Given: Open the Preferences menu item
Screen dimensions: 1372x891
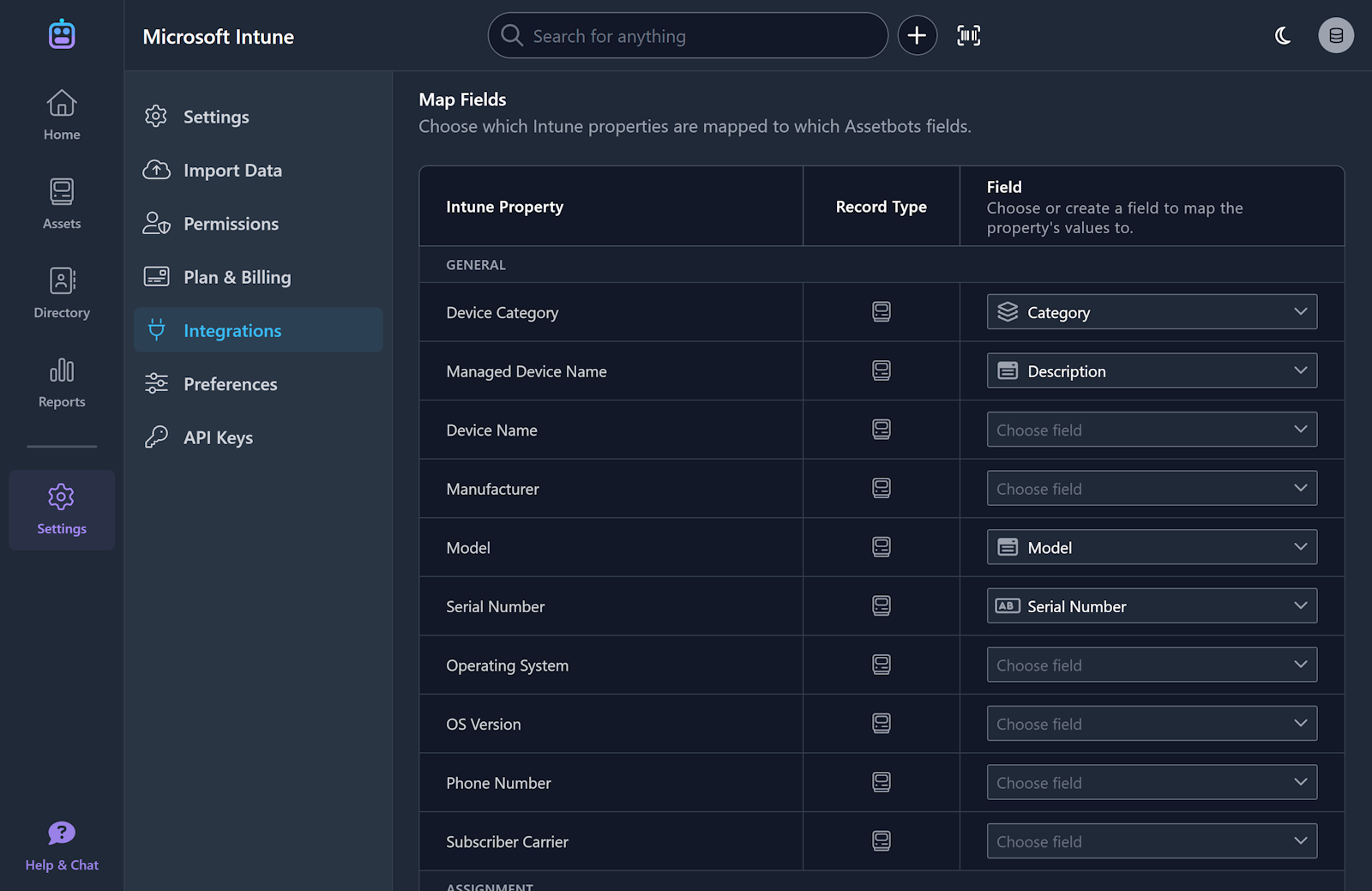Looking at the screenshot, I should click(x=258, y=384).
